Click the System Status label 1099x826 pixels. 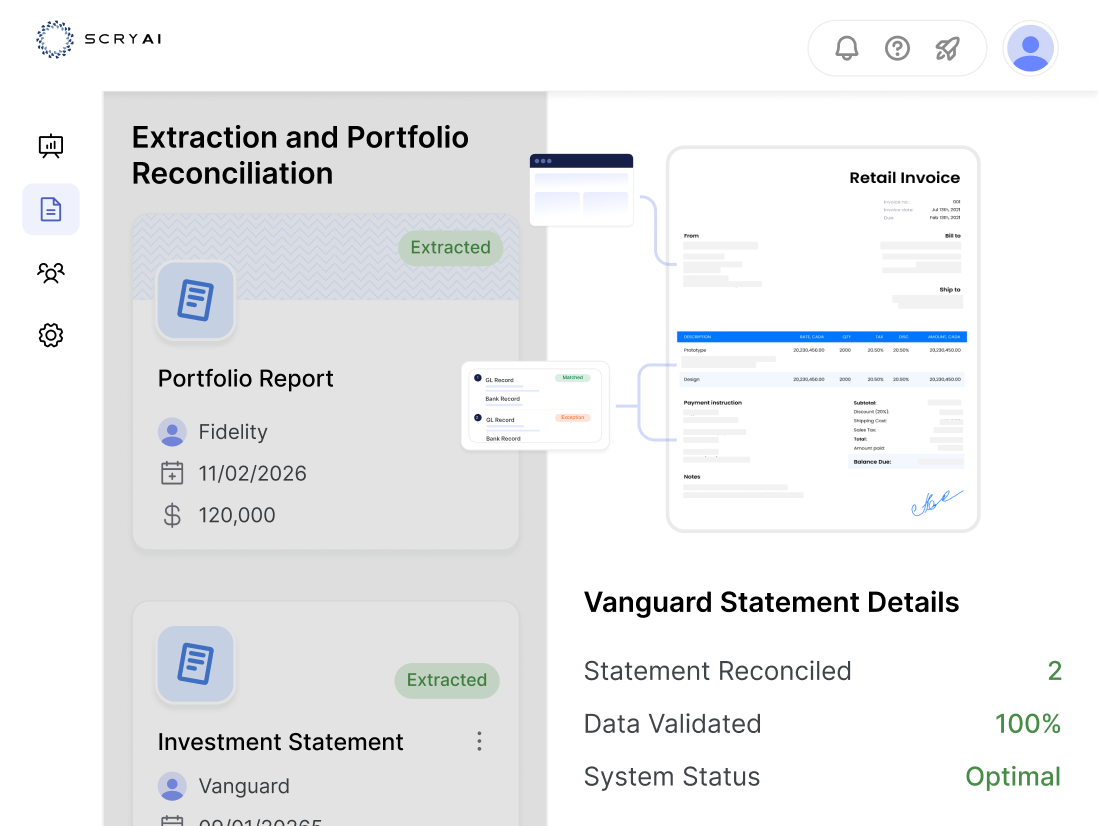(671, 777)
